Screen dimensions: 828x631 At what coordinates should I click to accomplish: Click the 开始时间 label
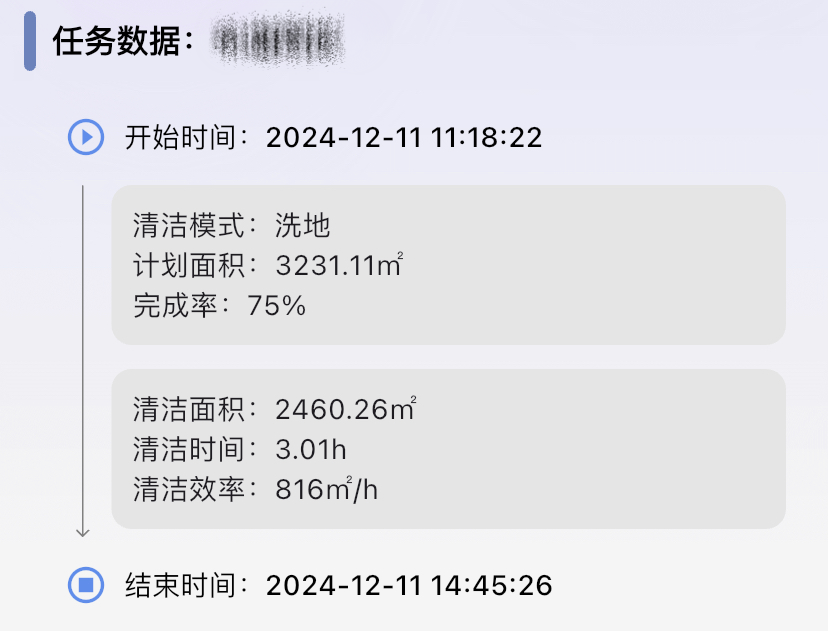click(x=186, y=137)
